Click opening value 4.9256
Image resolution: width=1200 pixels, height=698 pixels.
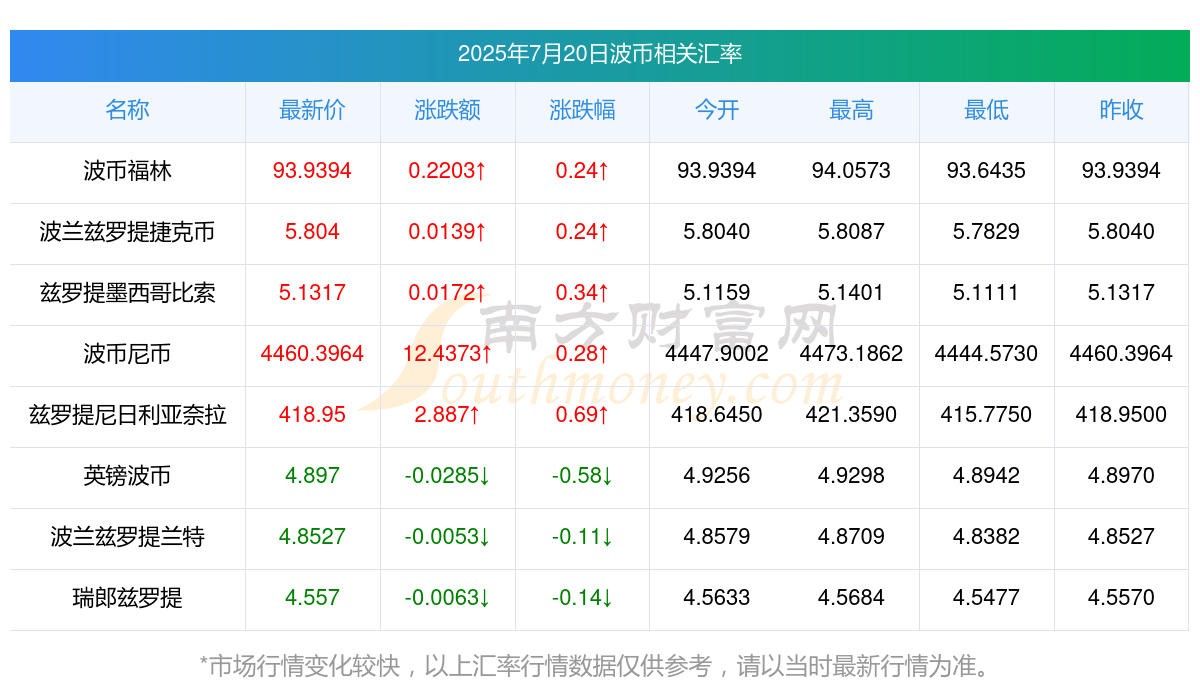tap(717, 476)
